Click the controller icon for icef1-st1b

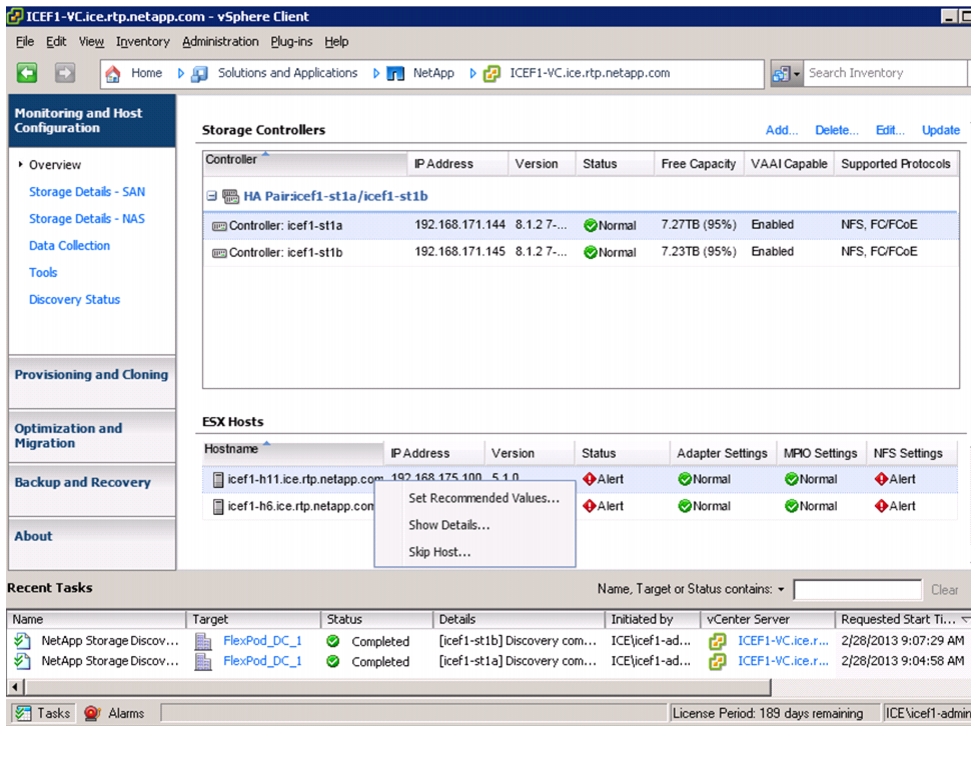[219, 253]
